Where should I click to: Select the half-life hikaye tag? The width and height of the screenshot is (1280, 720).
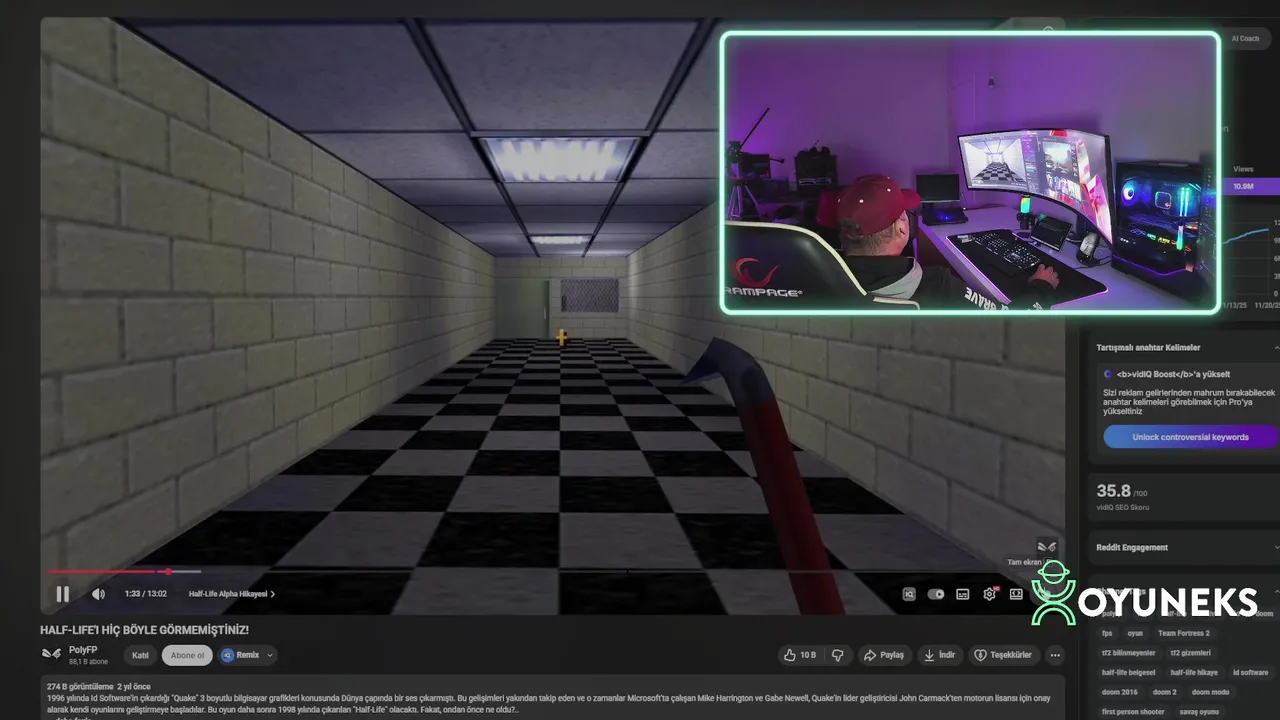coord(1194,672)
